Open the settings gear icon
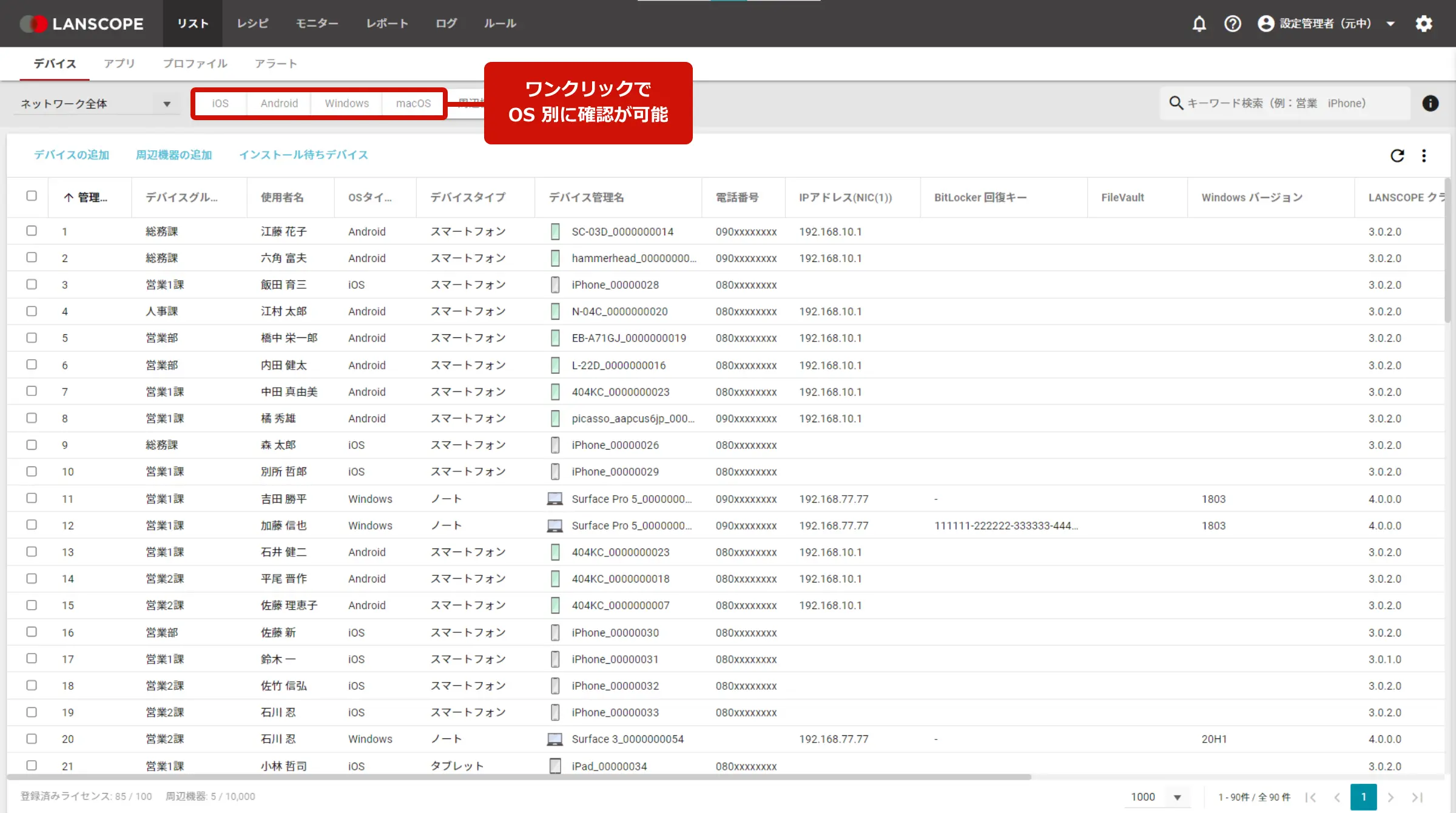This screenshot has width=1456, height=813. click(x=1424, y=24)
